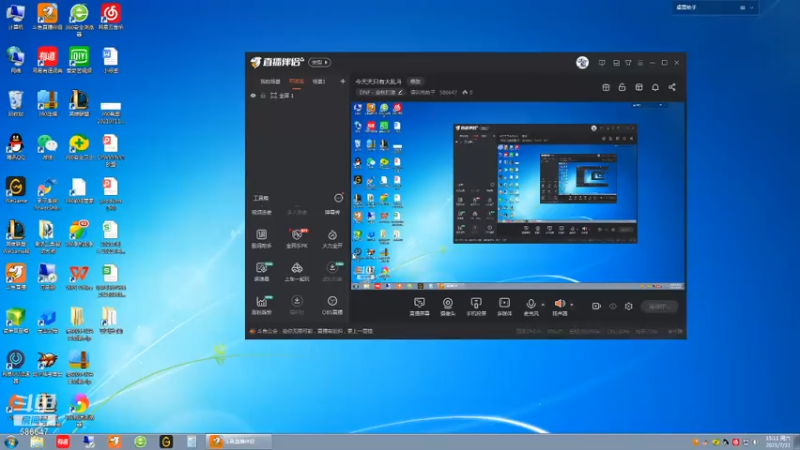Toggle the padlock icon in the top-right toolbar
This screenshot has height=450, width=800.
click(x=622, y=87)
